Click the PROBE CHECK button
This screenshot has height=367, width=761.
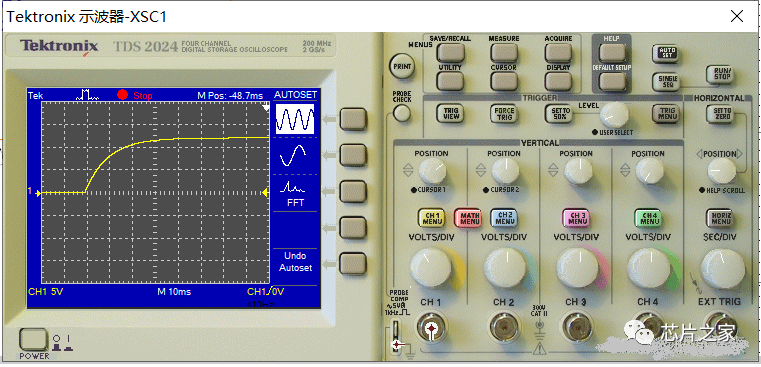[x=401, y=113]
